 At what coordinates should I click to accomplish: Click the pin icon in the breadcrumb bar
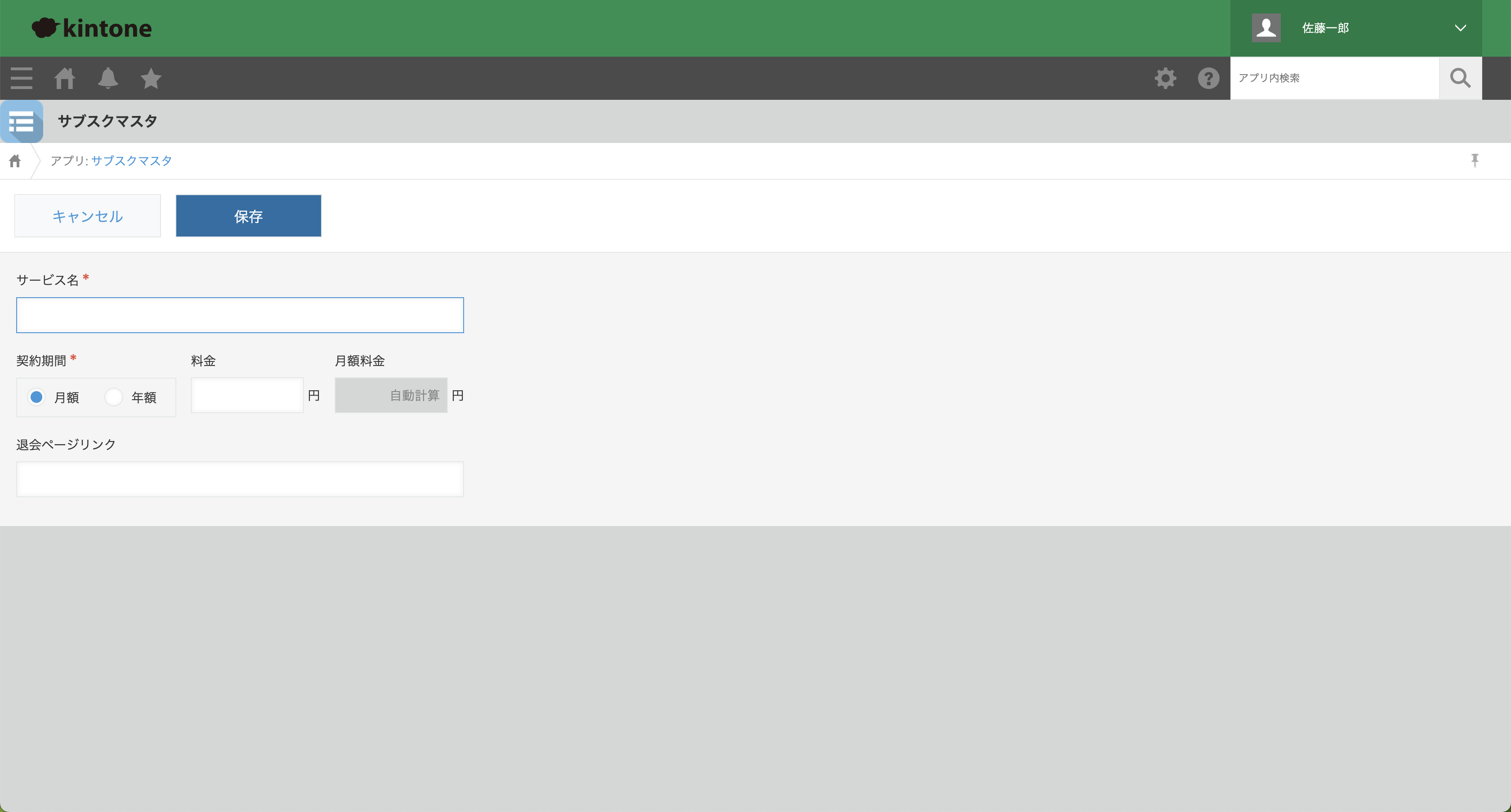(x=1475, y=160)
